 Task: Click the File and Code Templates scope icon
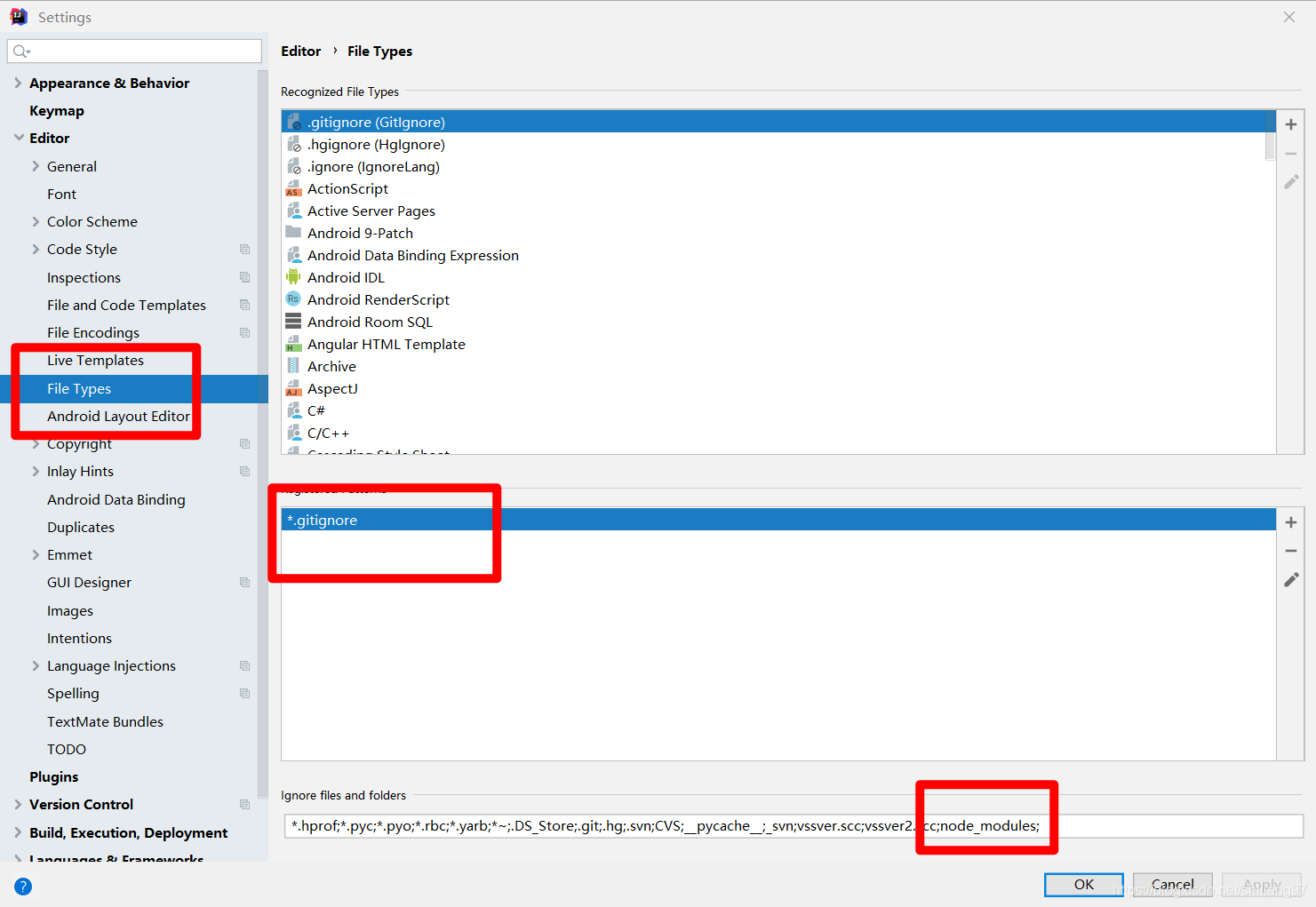244,305
